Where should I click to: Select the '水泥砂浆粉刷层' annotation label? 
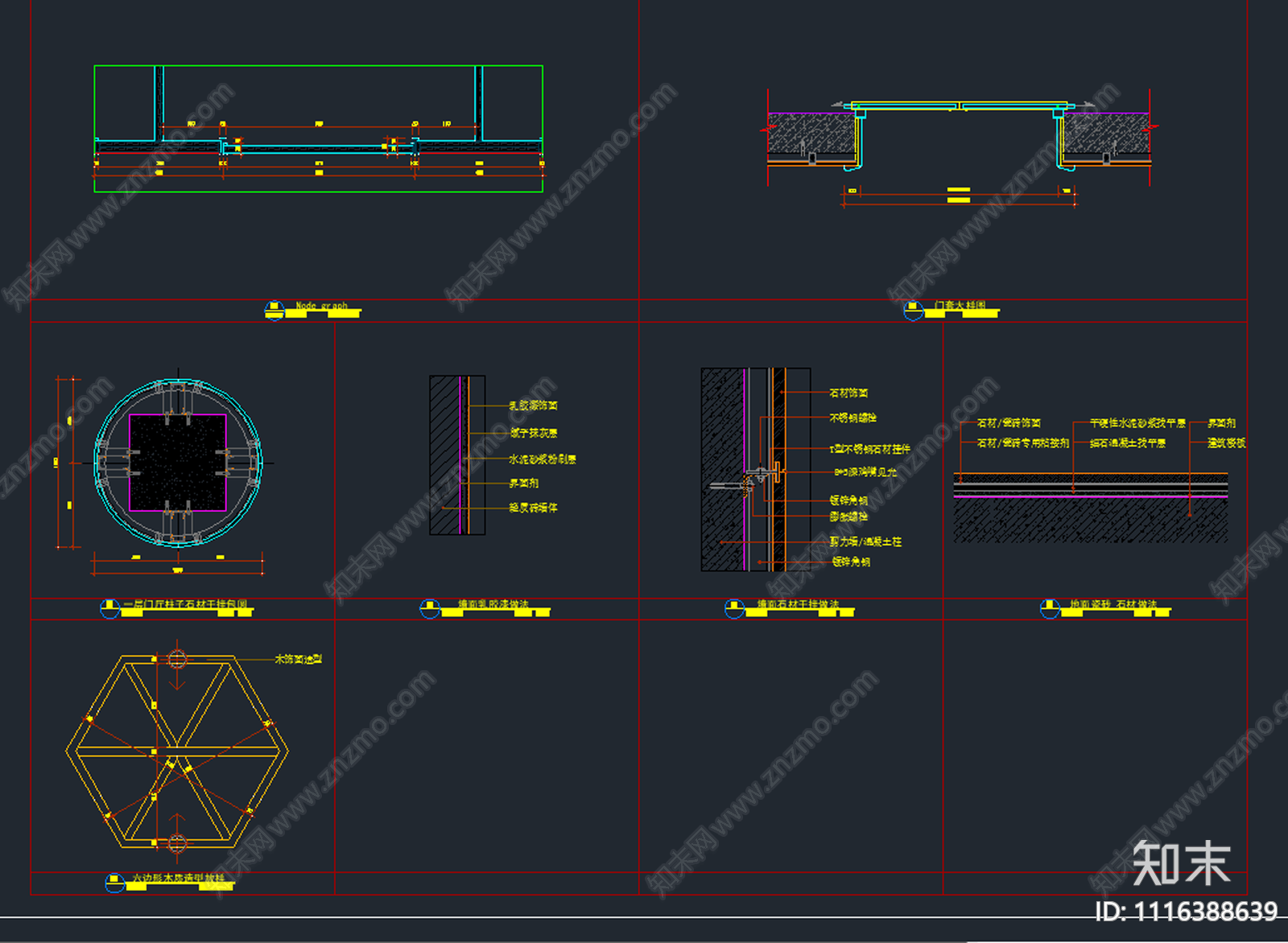[x=543, y=459]
